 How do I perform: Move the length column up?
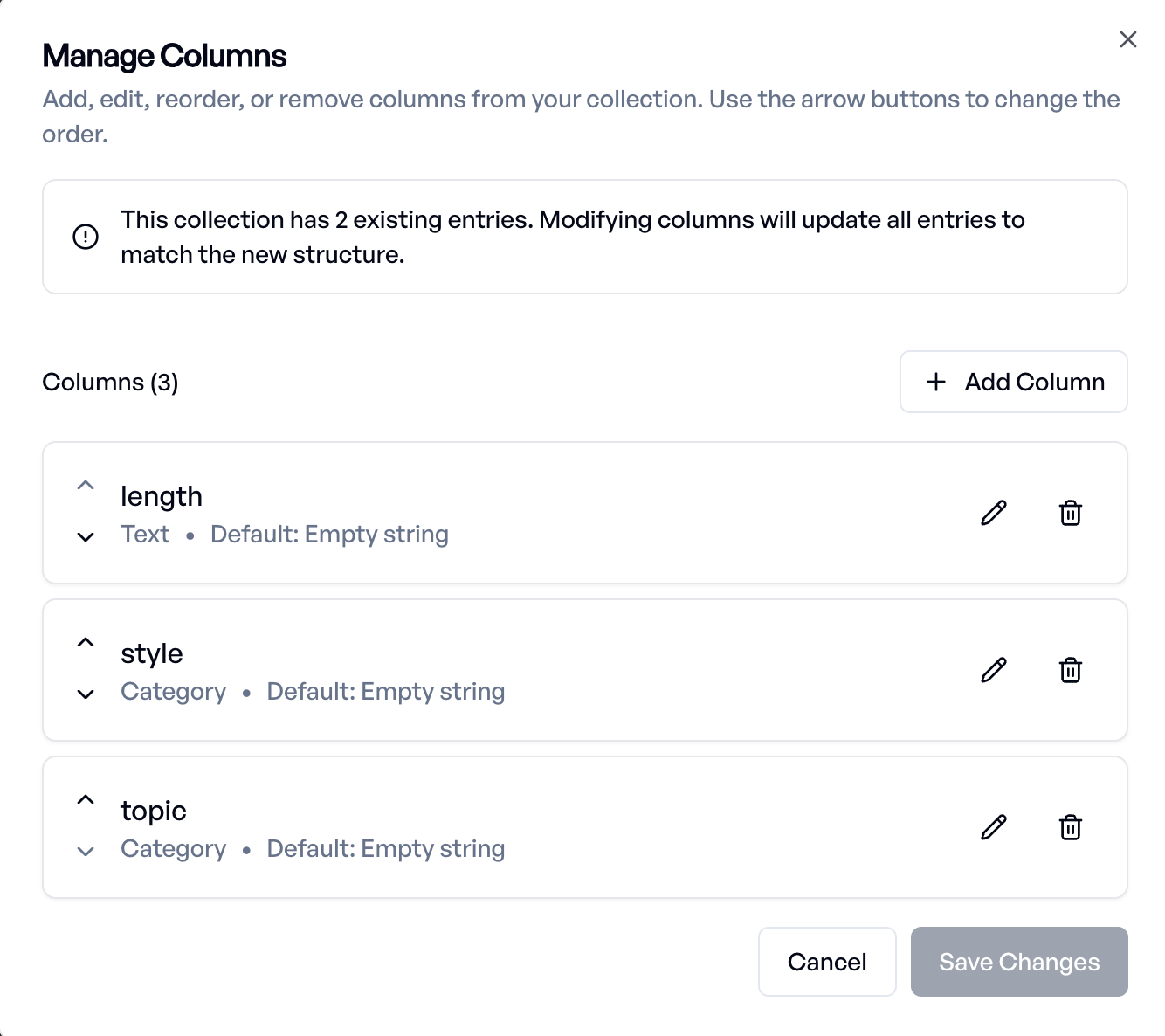coord(86,486)
